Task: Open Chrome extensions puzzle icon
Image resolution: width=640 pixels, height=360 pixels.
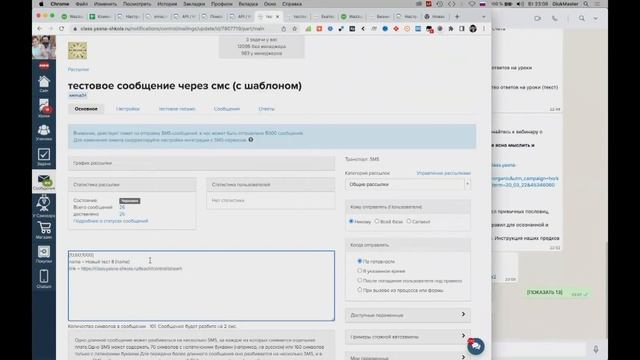Action: [451, 29]
